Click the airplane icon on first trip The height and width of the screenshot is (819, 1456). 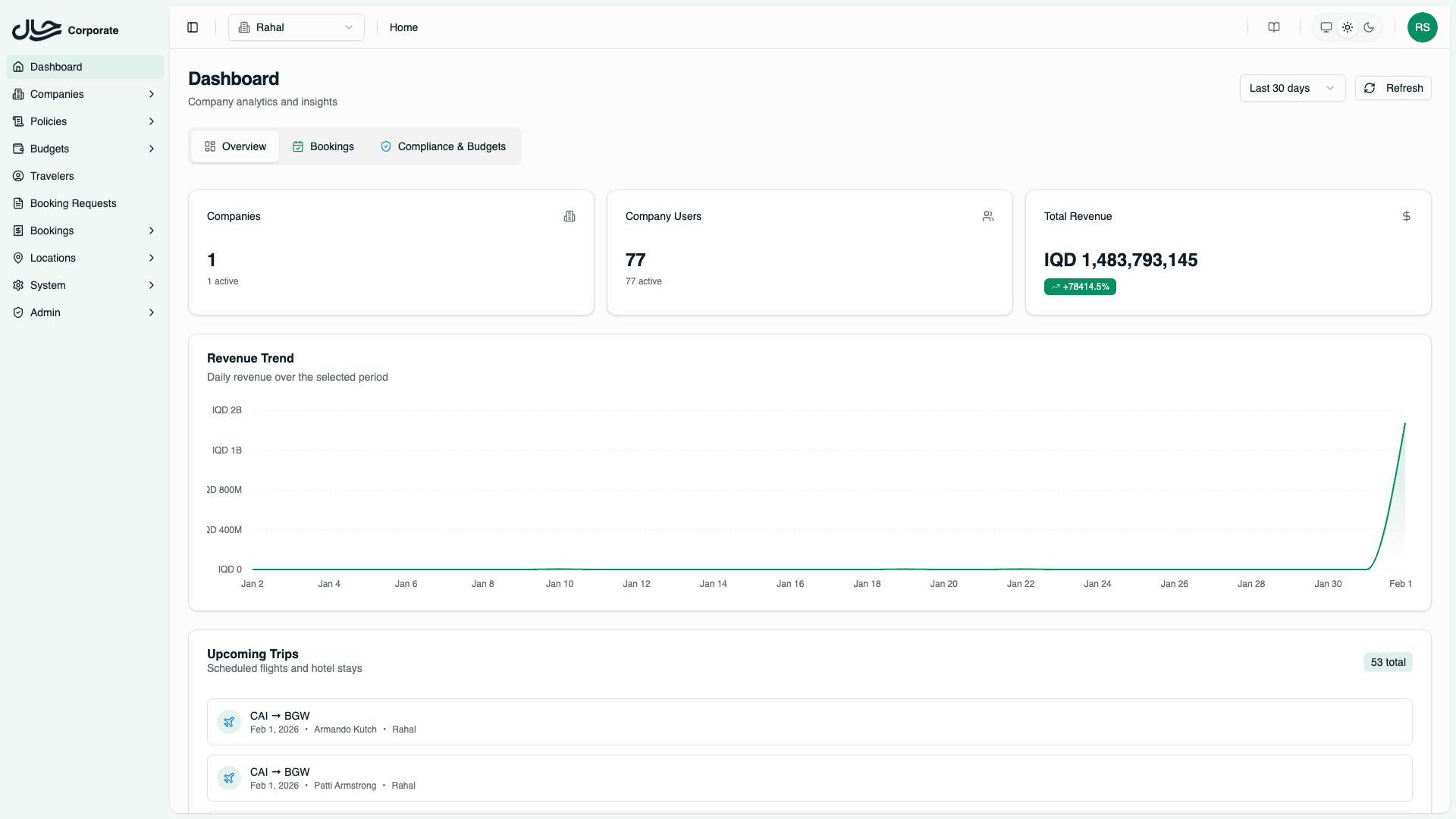tap(229, 722)
